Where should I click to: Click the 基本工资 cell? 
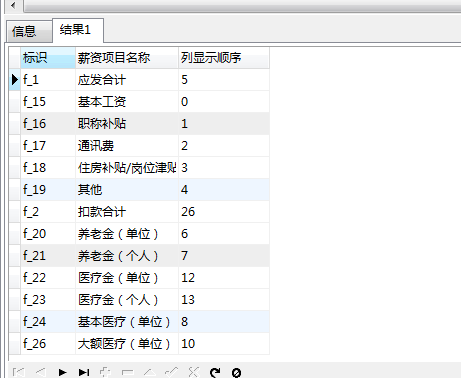[x=127, y=102]
